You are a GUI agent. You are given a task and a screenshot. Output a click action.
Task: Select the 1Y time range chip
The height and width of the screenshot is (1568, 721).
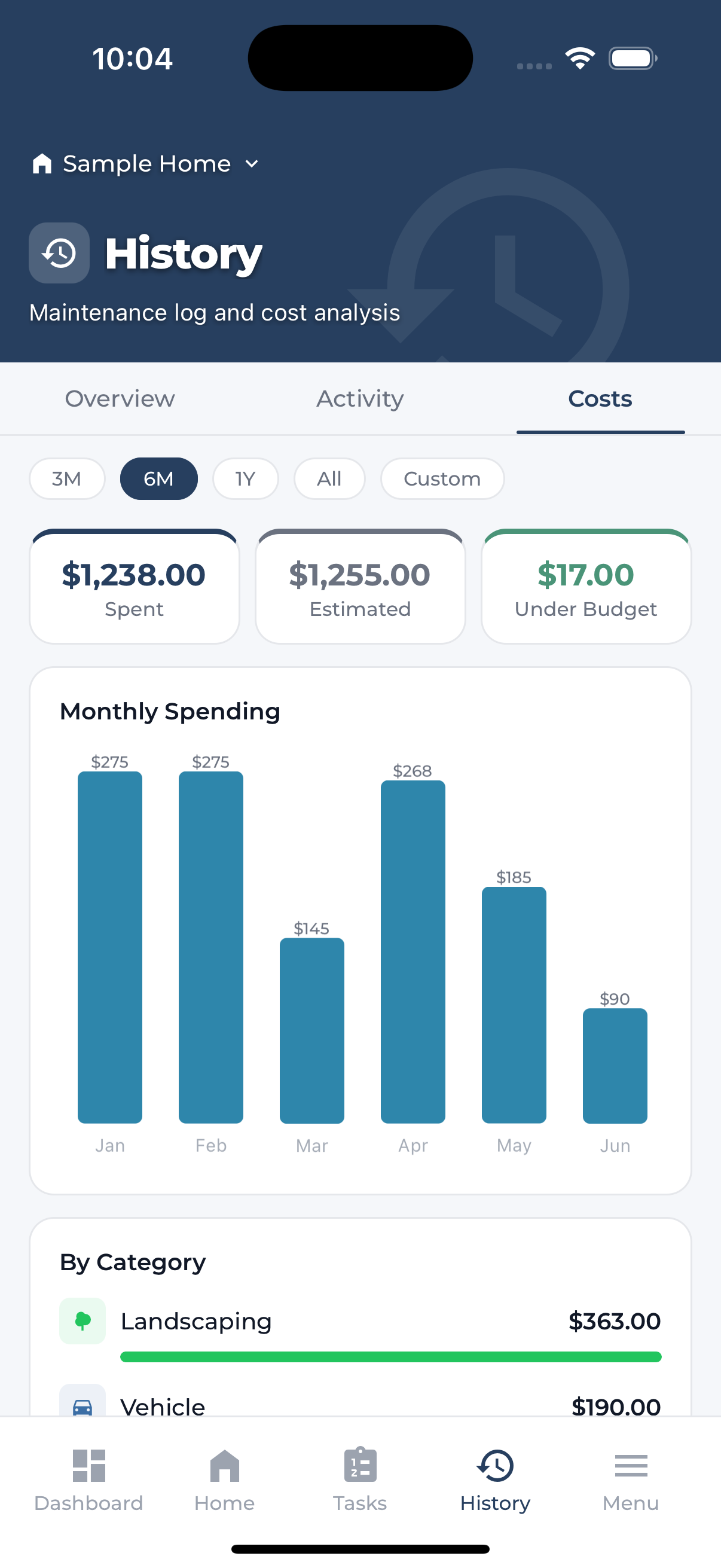click(245, 478)
